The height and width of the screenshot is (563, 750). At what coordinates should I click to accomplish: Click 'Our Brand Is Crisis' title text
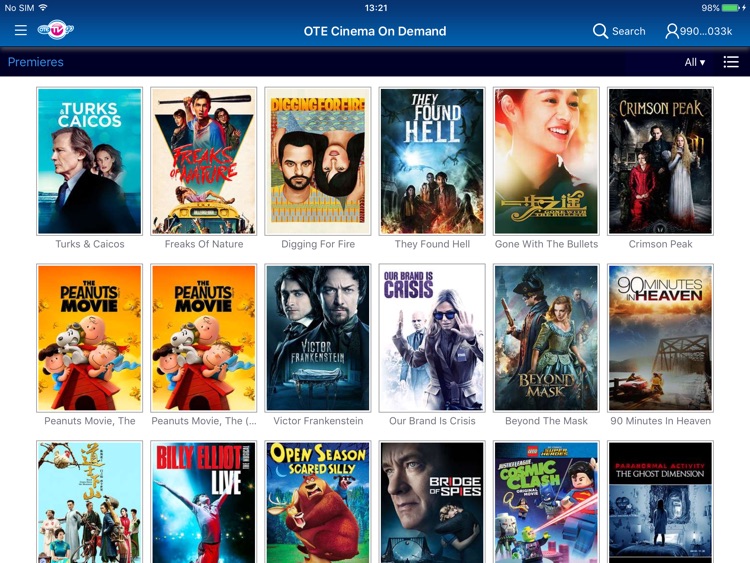(432, 421)
